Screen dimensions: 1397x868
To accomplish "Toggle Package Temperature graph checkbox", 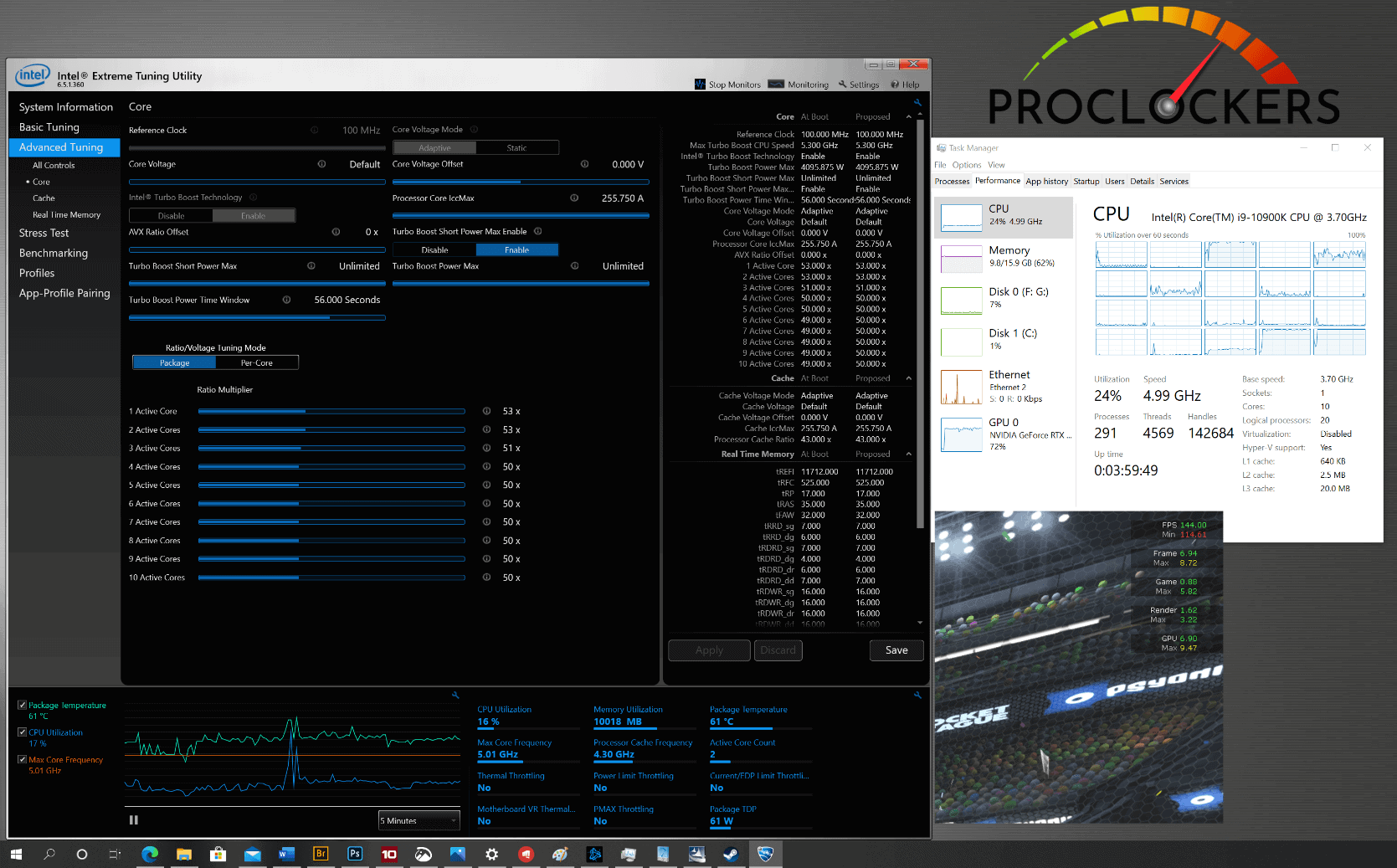I will tap(22, 705).
